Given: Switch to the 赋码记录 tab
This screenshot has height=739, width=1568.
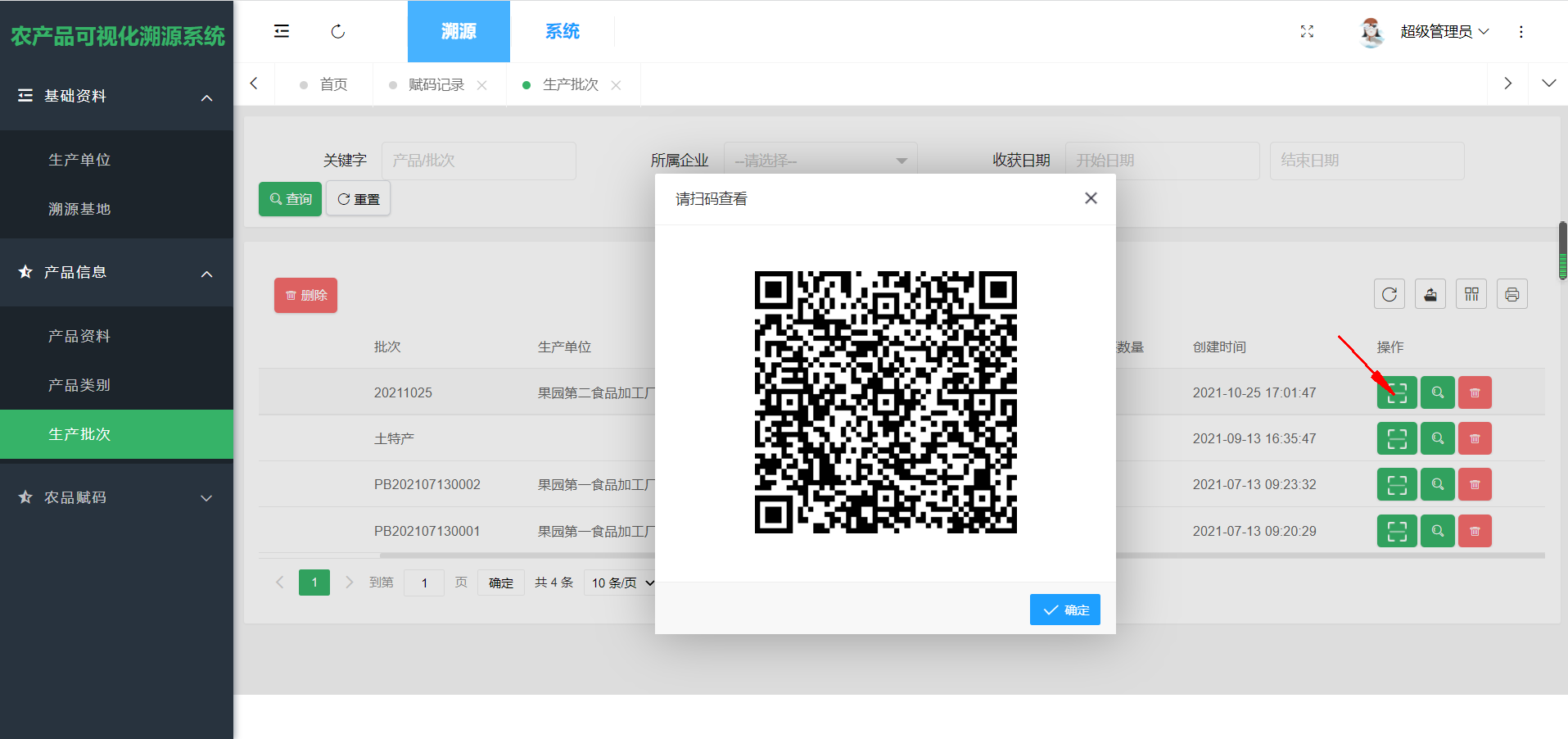Looking at the screenshot, I should 436,84.
